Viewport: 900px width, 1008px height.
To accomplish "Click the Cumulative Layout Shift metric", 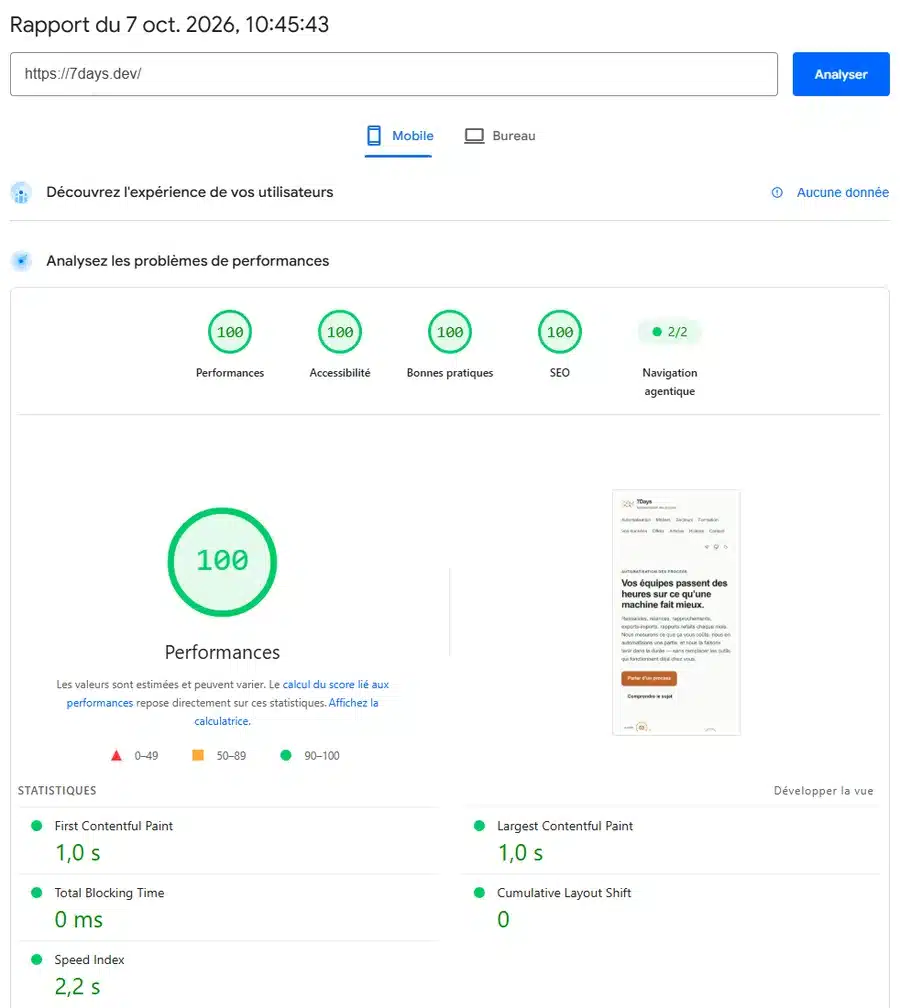I will (671, 908).
